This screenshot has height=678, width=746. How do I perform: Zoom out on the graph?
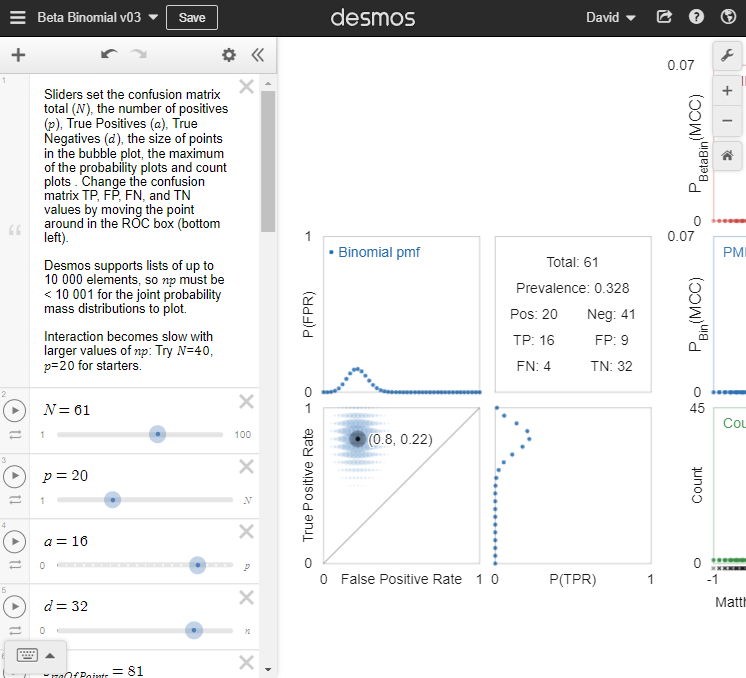[727, 121]
